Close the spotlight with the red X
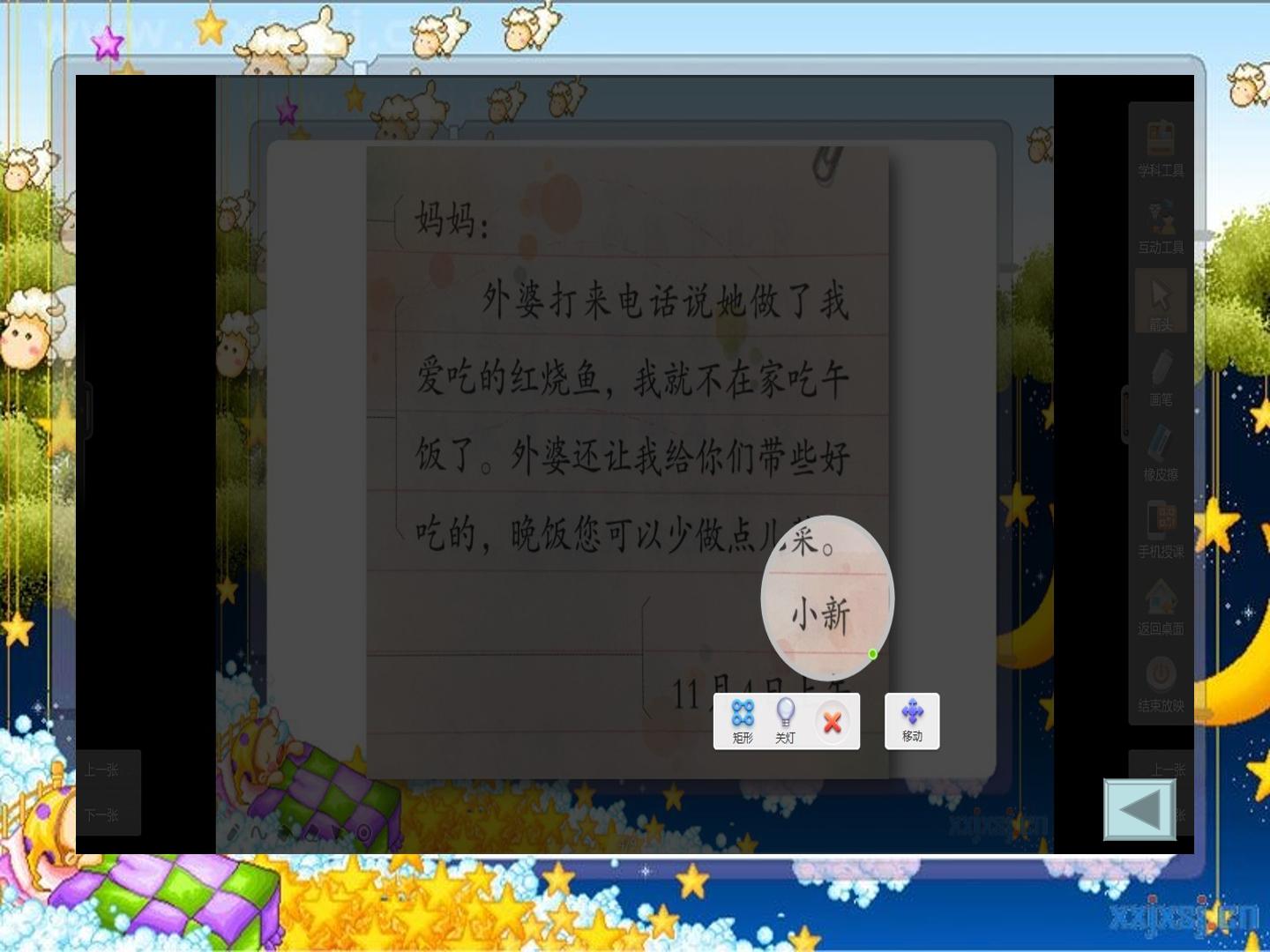The height and width of the screenshot is (952, 1270). [x=832, y=723]
